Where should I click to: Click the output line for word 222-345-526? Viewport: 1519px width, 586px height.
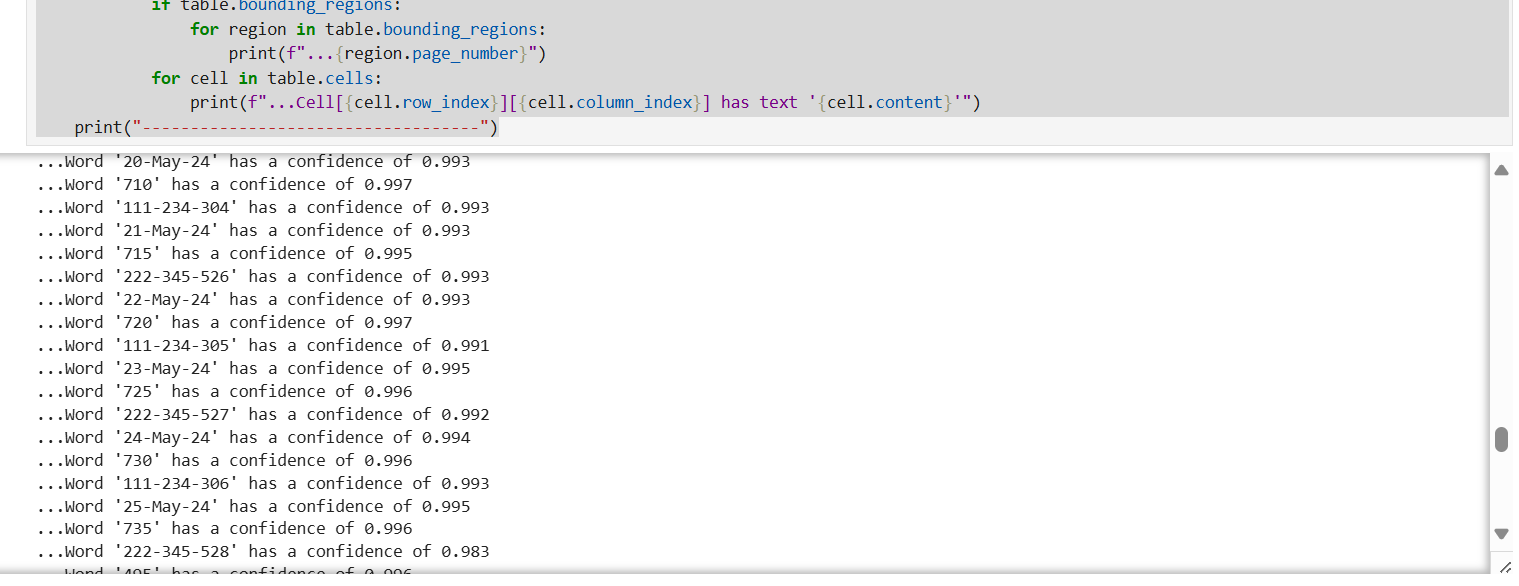[x=263, y=276]
